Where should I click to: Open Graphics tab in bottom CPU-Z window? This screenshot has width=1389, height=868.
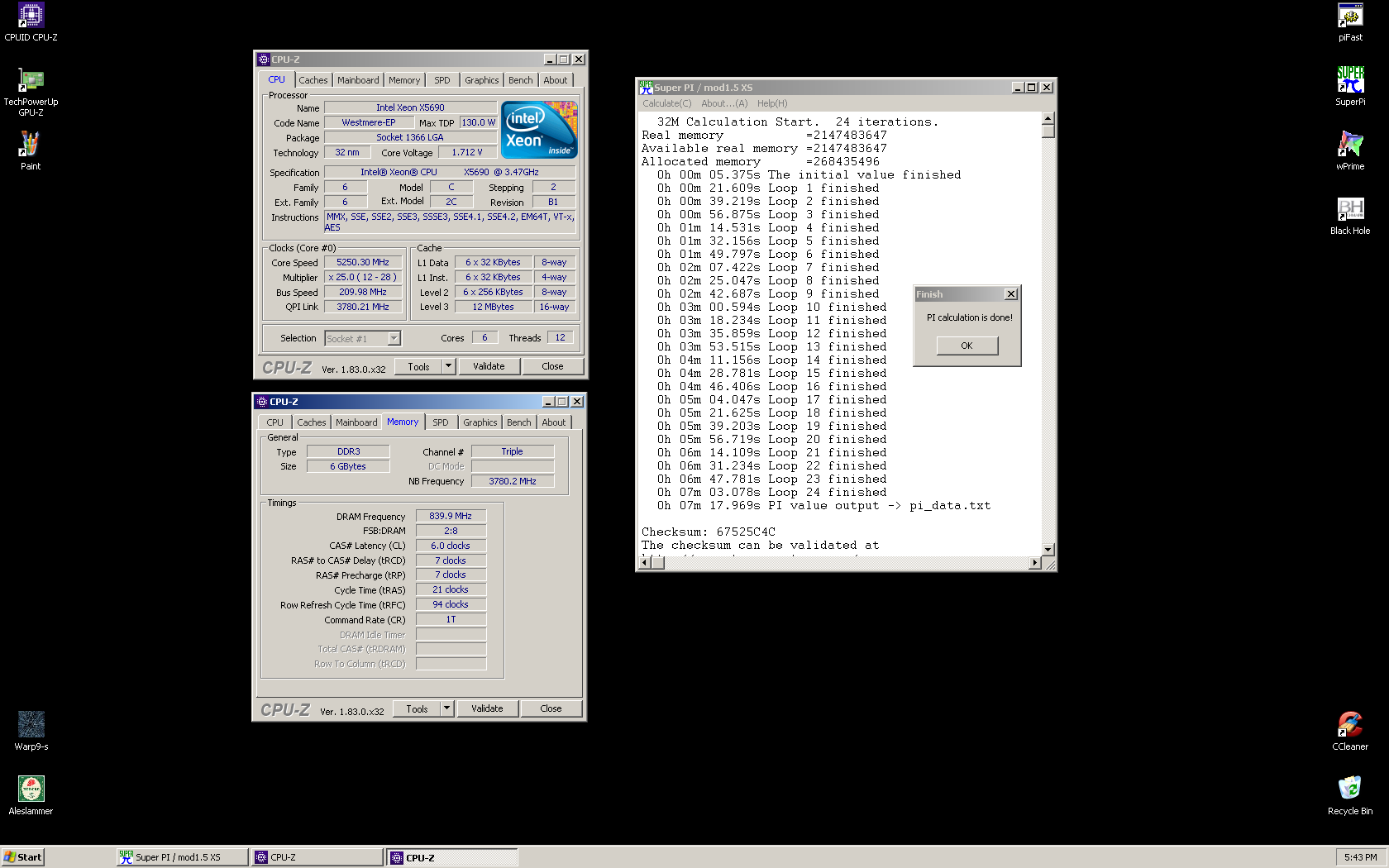click(x=480, y=422)
